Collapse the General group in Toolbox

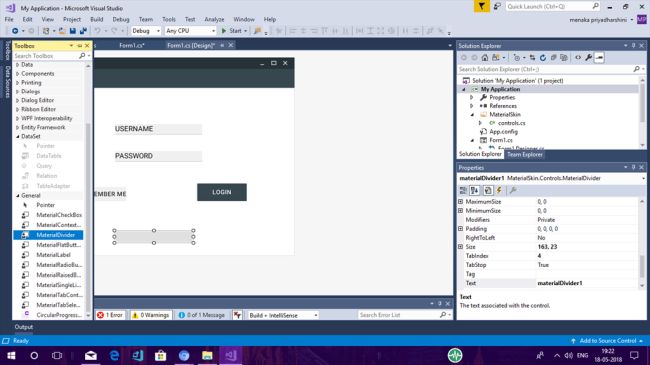(x=17, y=196)
